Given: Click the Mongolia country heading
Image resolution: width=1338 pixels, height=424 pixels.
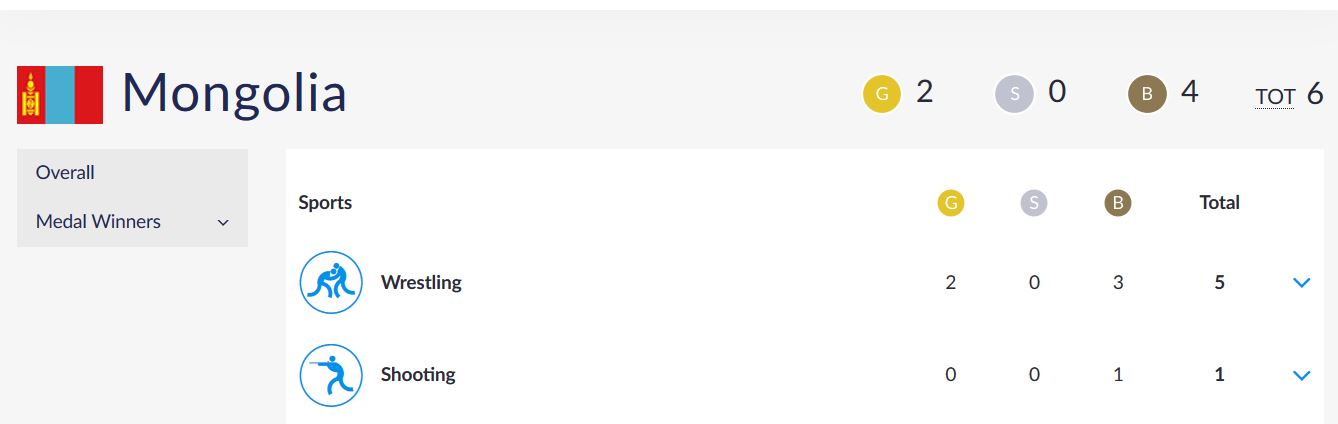Looking at the screenshot, I should click(234, 93).
